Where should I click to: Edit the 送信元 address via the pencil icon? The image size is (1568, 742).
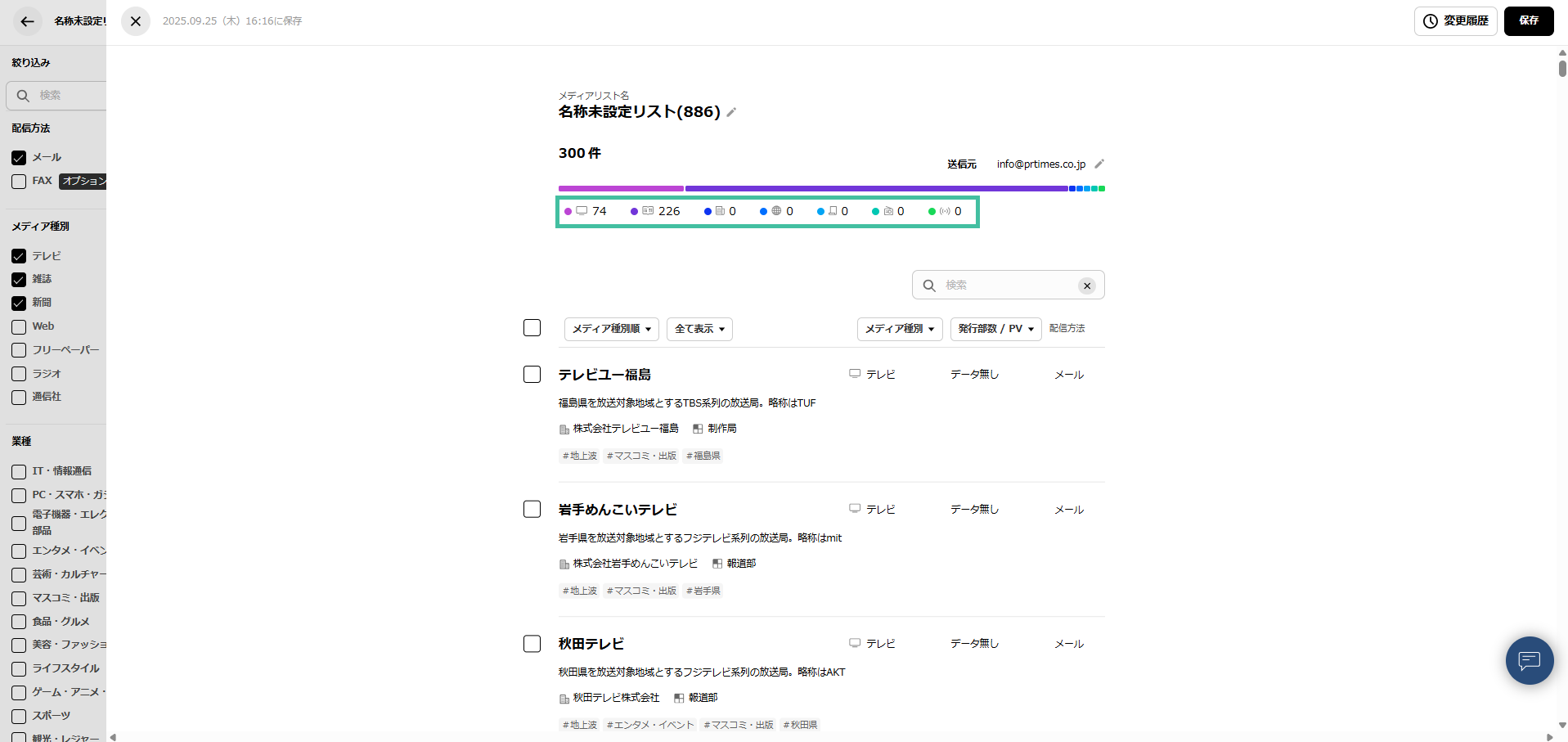click(1099, 164)
